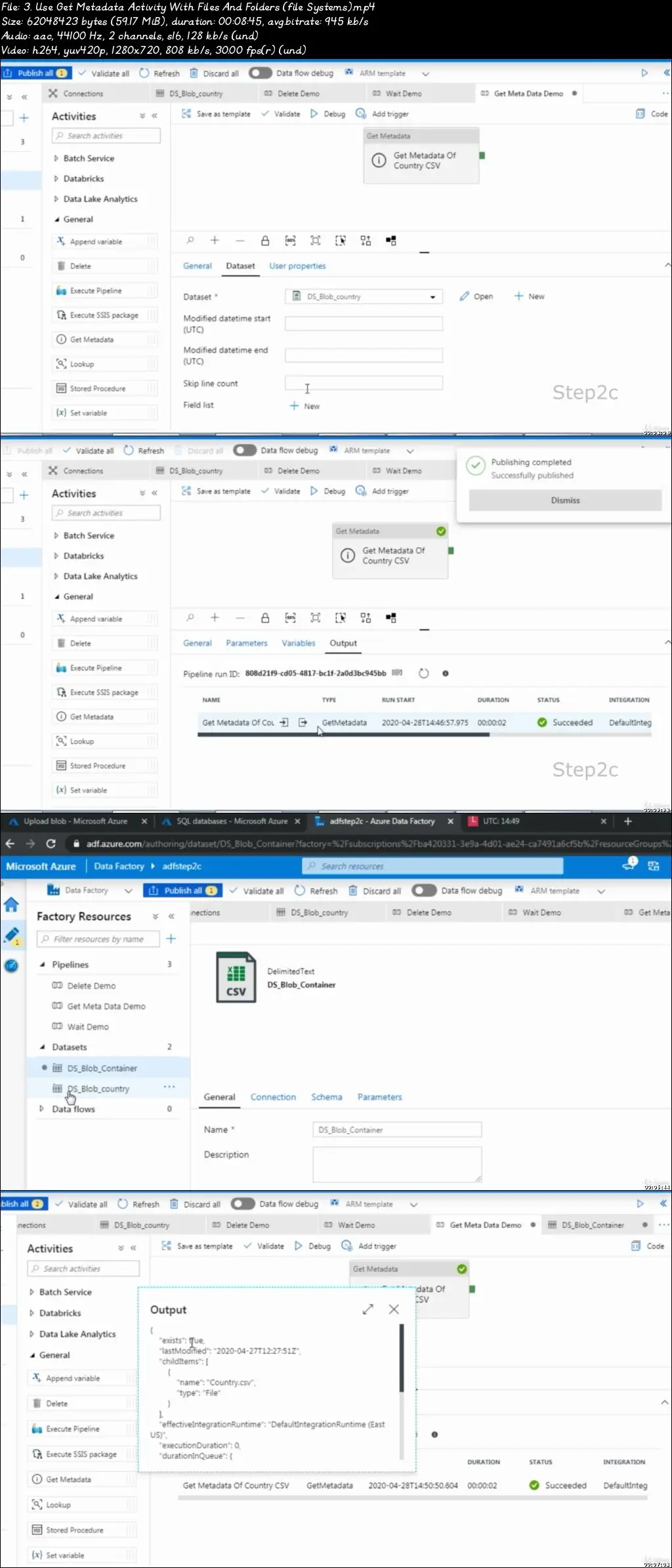The height and width of the screenshot is (1568, 672).
Task: Select the Author pencil icon in sidebar
Action: (x=11, y=936)
